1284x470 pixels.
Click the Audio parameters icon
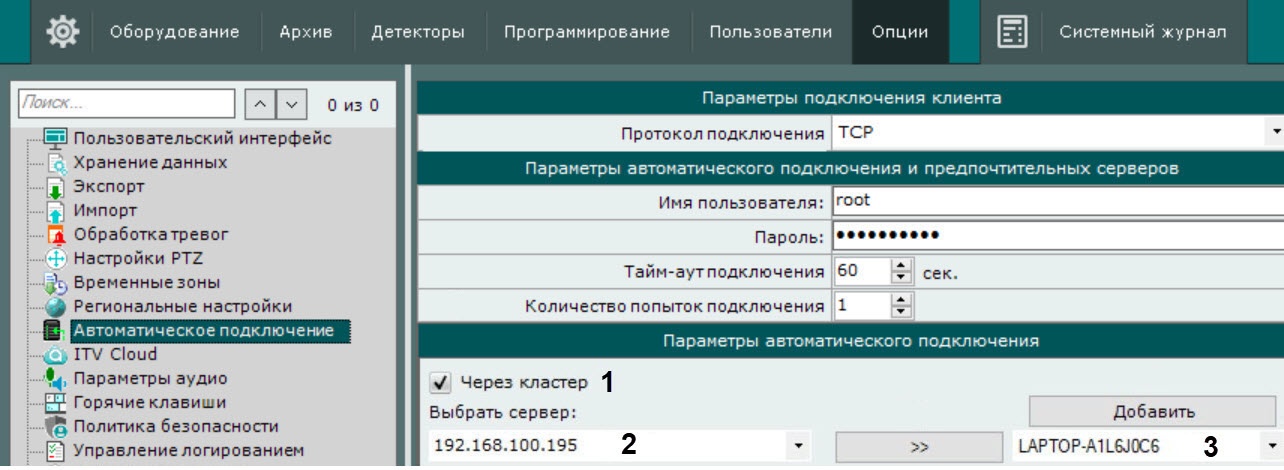(56, 379)
